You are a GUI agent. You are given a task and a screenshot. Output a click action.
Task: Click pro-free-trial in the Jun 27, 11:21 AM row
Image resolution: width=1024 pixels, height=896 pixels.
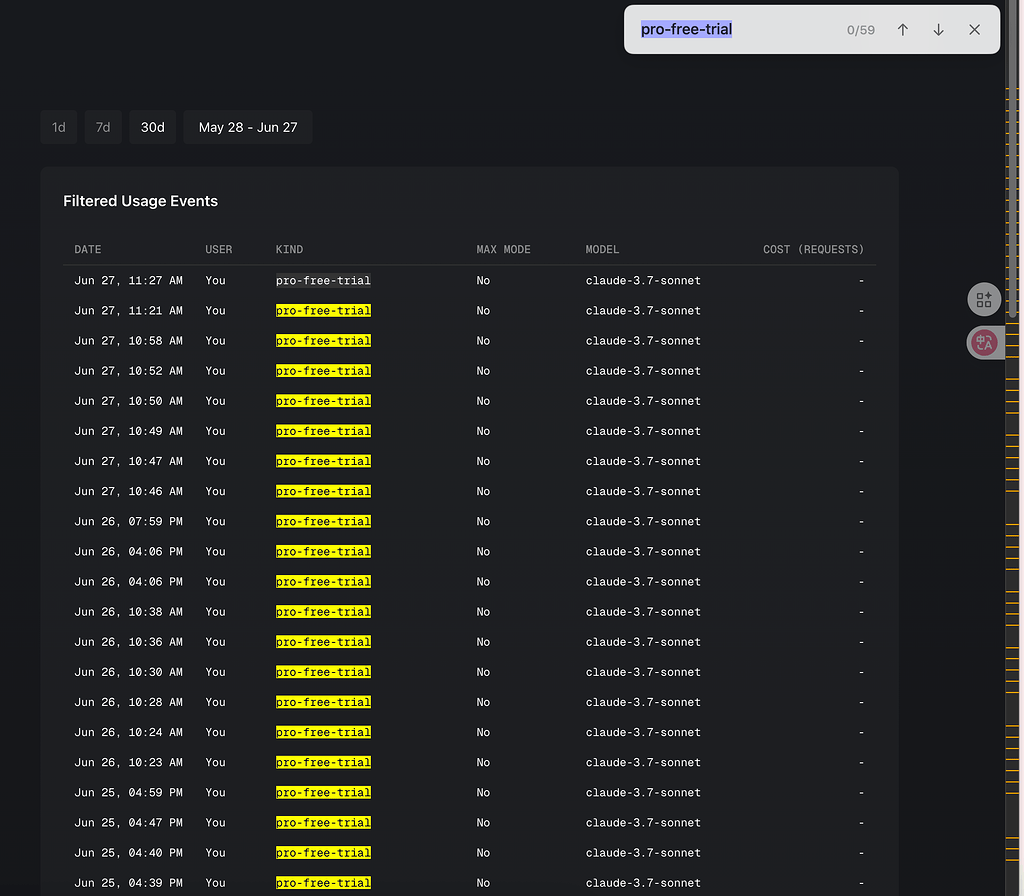(323, 311)
